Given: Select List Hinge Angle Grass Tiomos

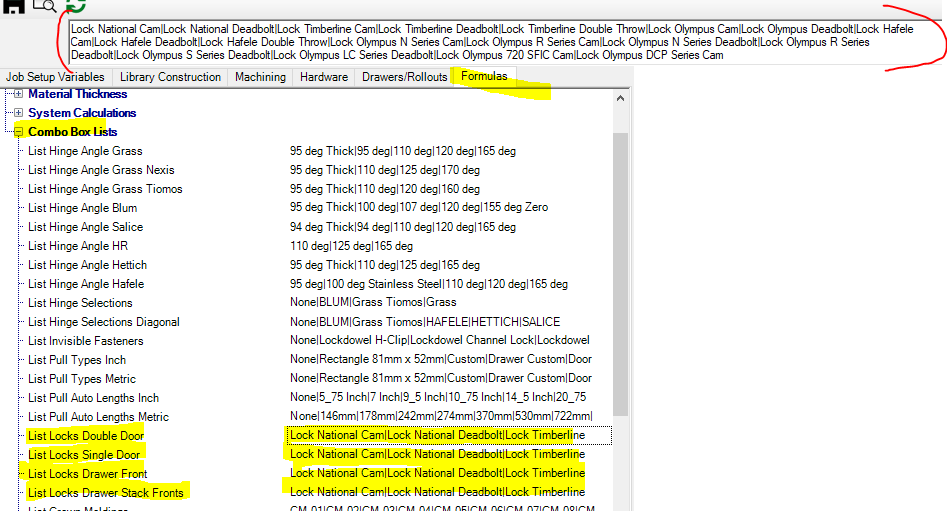Looking at the screenshot, I should (x=105, y=189).
